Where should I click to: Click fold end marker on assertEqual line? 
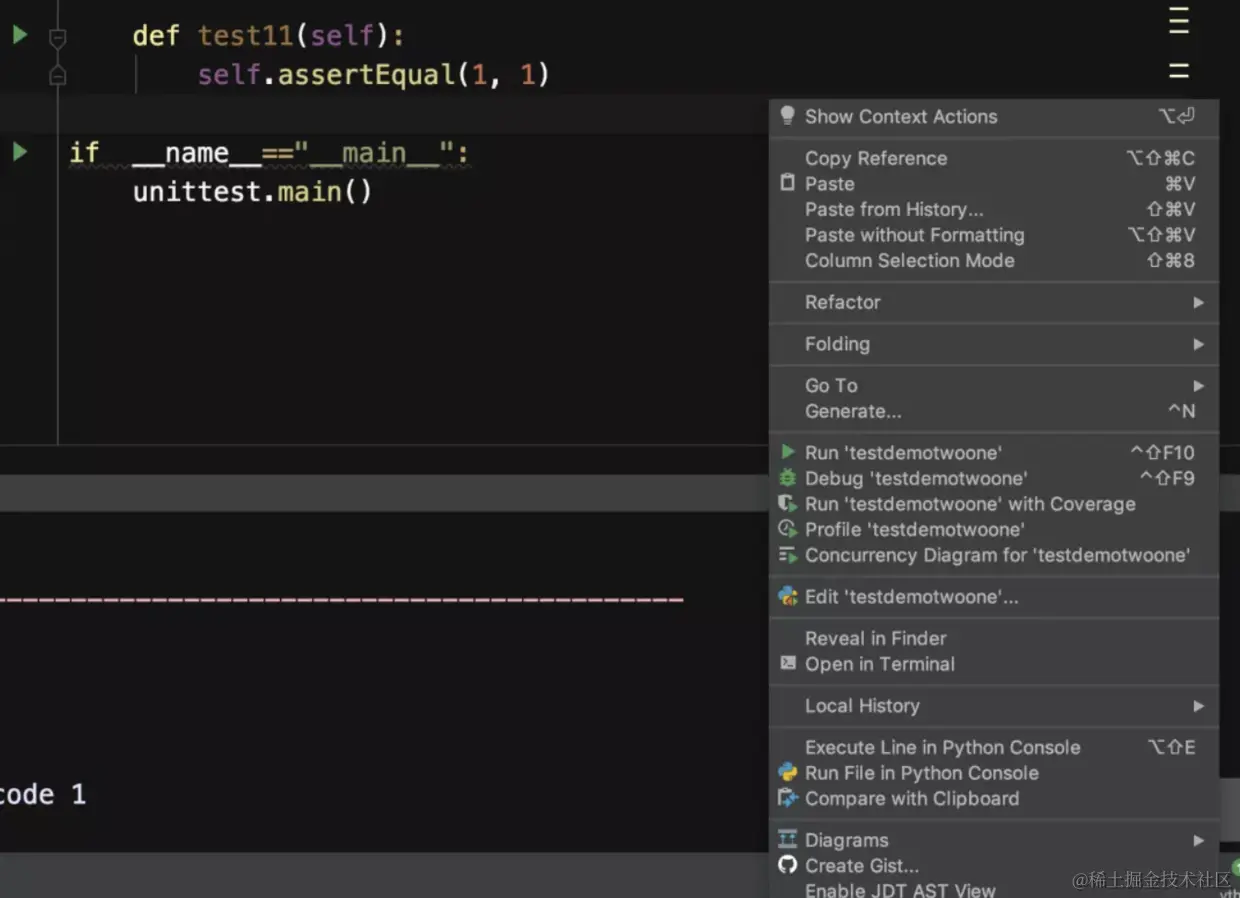pyautogui.click(x=58, y=75)
